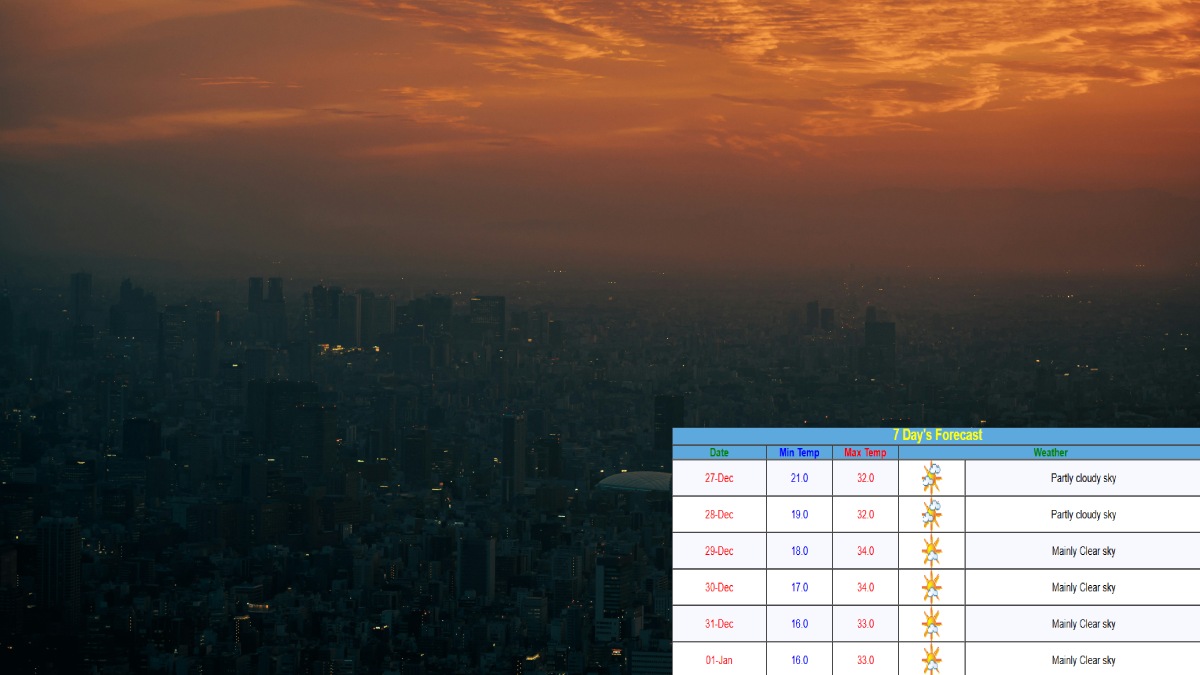Image resolution: width=1200 pixels, height=675 pixels.
Task: Click the 31-Dec weather icon
Action: (x=931, y=624)
